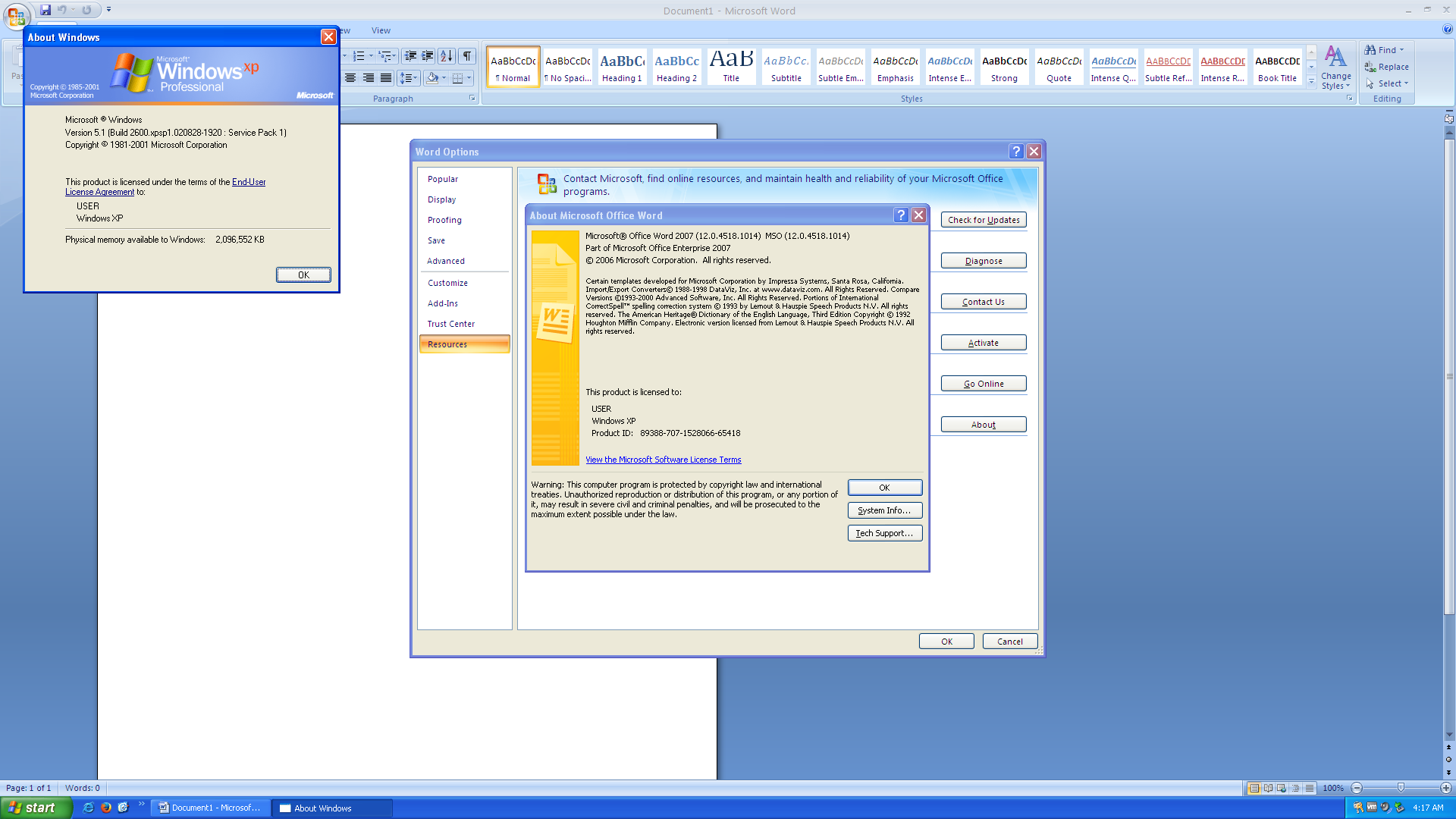The image size is (1456, 819).
Task: Switch to Web Layout view in status bar
Action: (1282, 788)
